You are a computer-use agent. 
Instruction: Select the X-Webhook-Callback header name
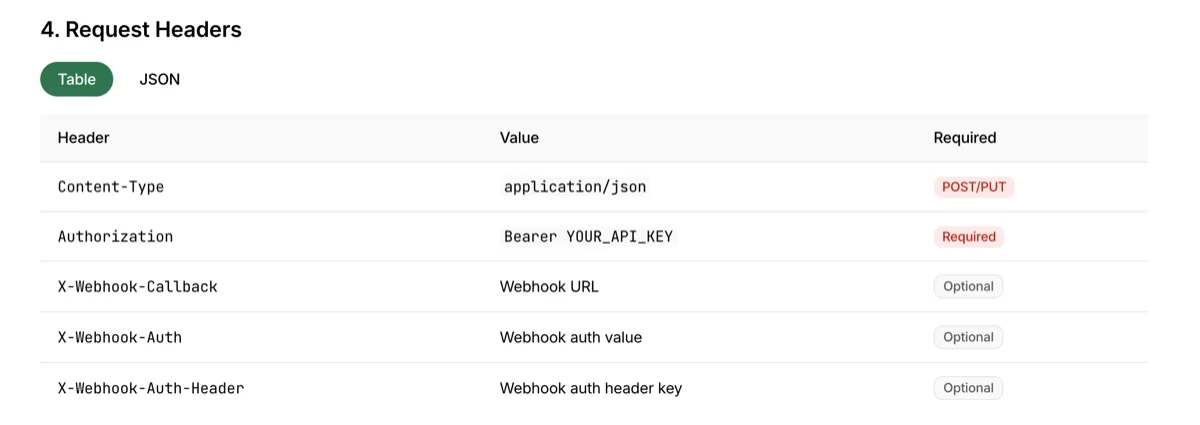(137, 287)
